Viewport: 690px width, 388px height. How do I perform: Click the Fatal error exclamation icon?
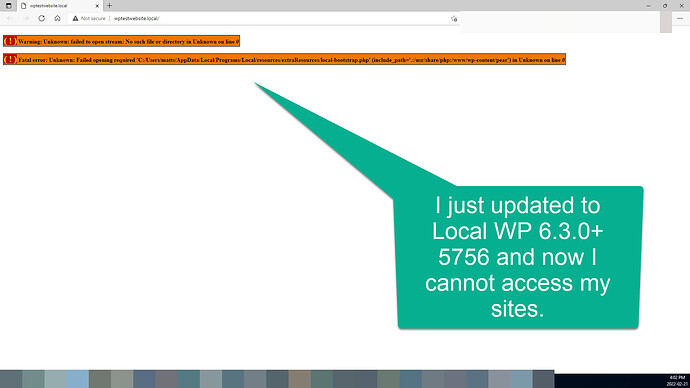tap(10, 59)
